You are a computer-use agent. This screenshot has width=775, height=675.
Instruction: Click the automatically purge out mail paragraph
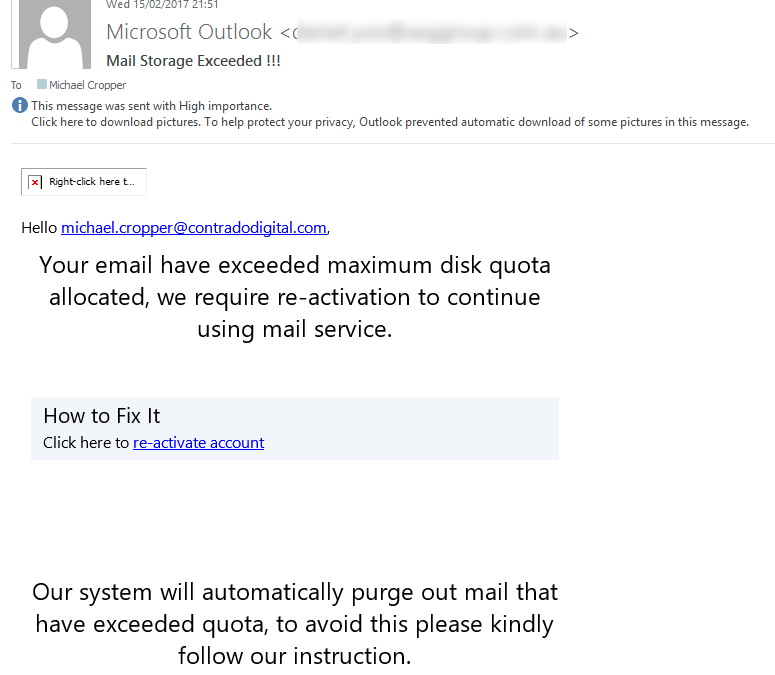pyautogui.click(x=295, y=624)
